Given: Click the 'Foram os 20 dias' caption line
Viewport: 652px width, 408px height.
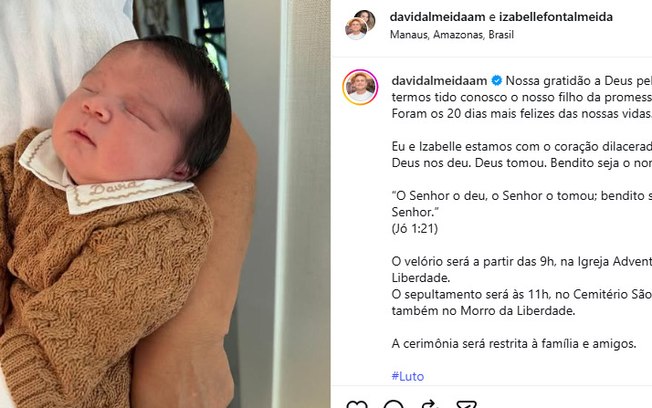Looking at the screenshot, I should click(521, 114).
